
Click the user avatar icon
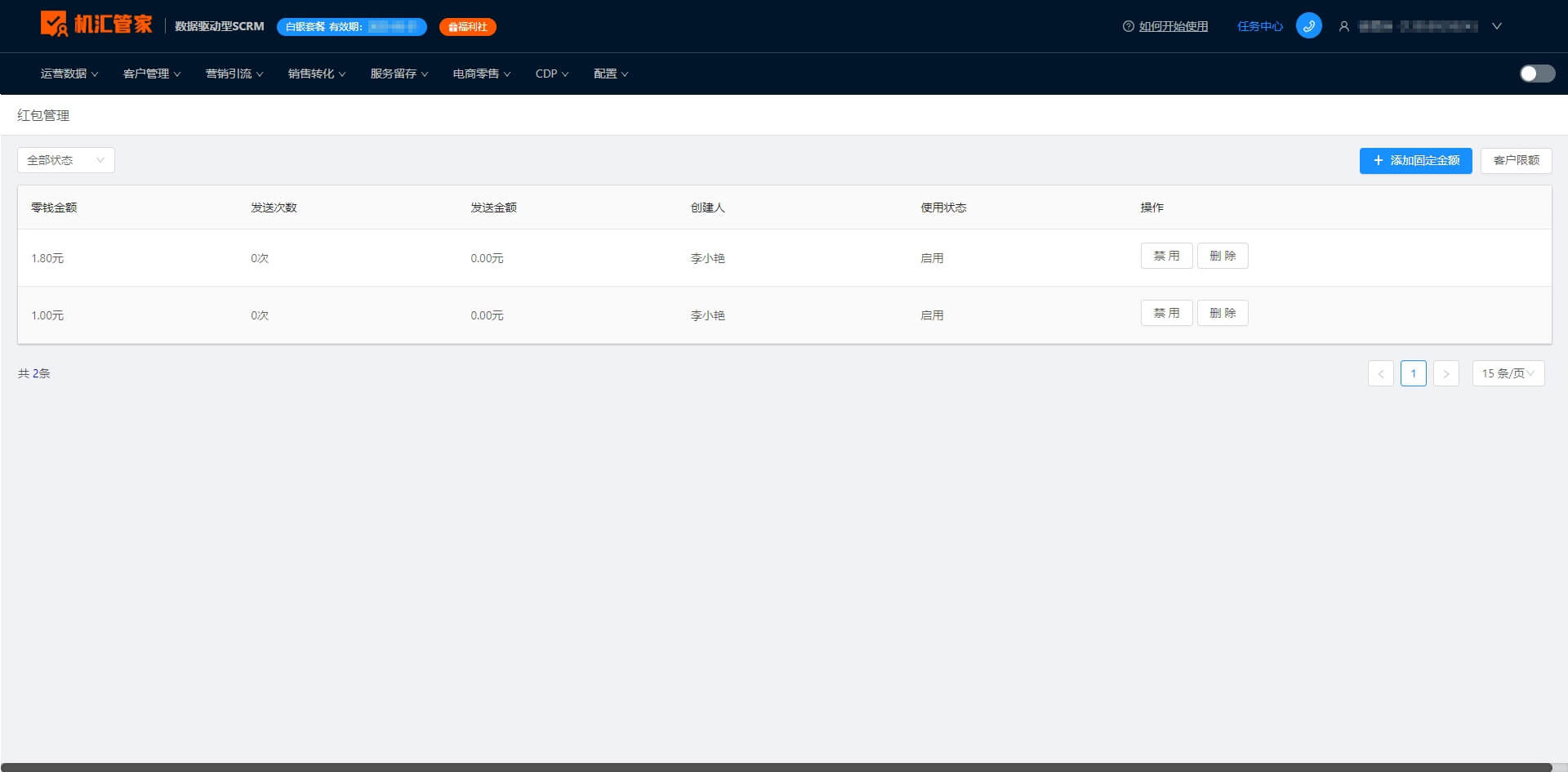[1343, 26]
